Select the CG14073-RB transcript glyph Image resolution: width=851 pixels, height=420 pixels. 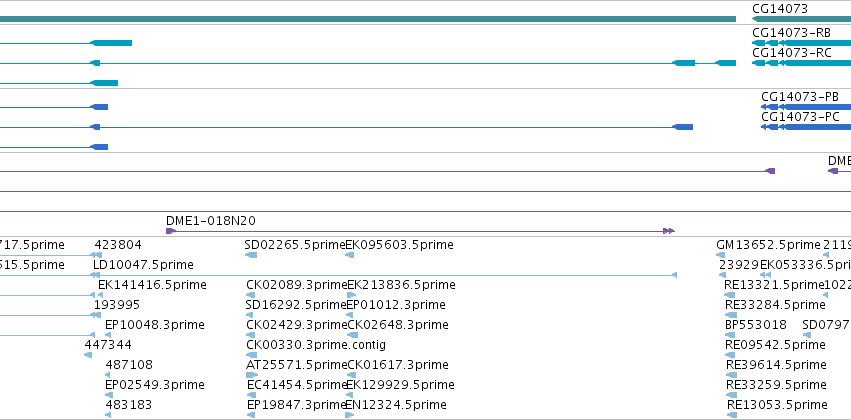[x=801, y=43]
